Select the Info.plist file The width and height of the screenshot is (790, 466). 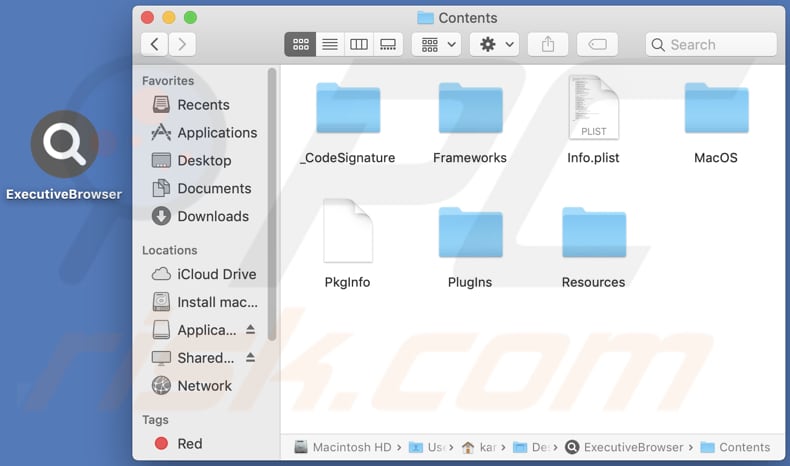point(594,120)
